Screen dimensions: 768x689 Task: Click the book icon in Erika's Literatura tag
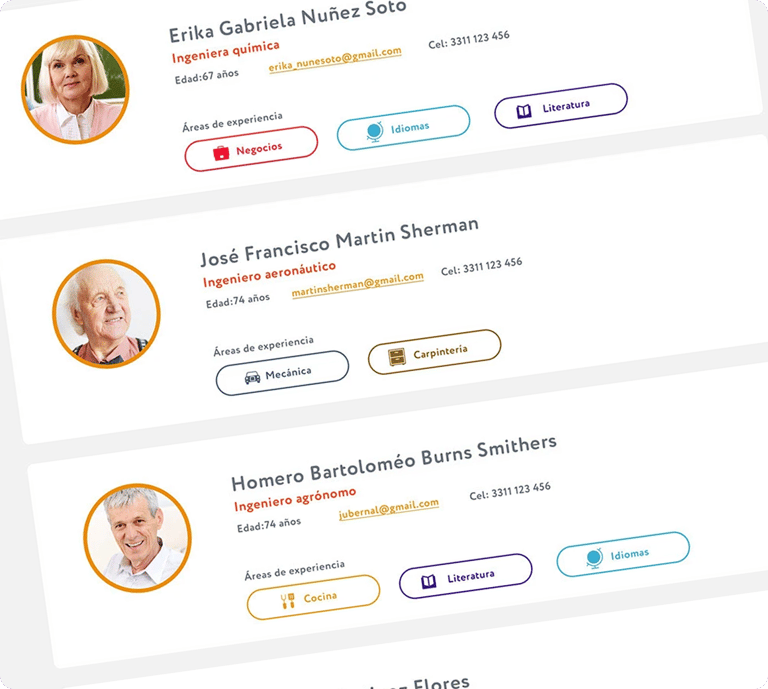(x=523, y=112)
